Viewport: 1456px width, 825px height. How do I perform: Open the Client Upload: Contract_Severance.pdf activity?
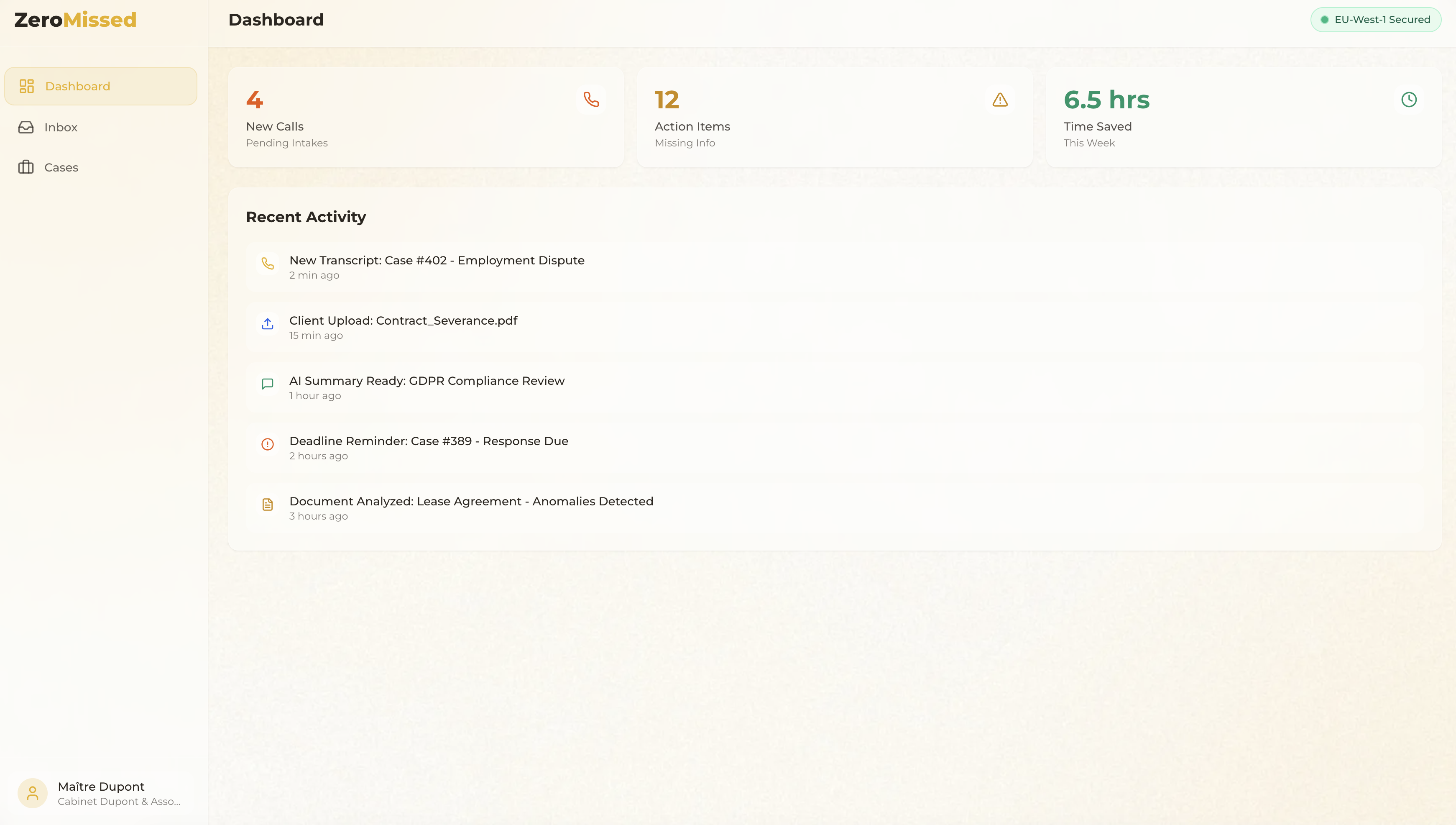[x=403, y=320]
